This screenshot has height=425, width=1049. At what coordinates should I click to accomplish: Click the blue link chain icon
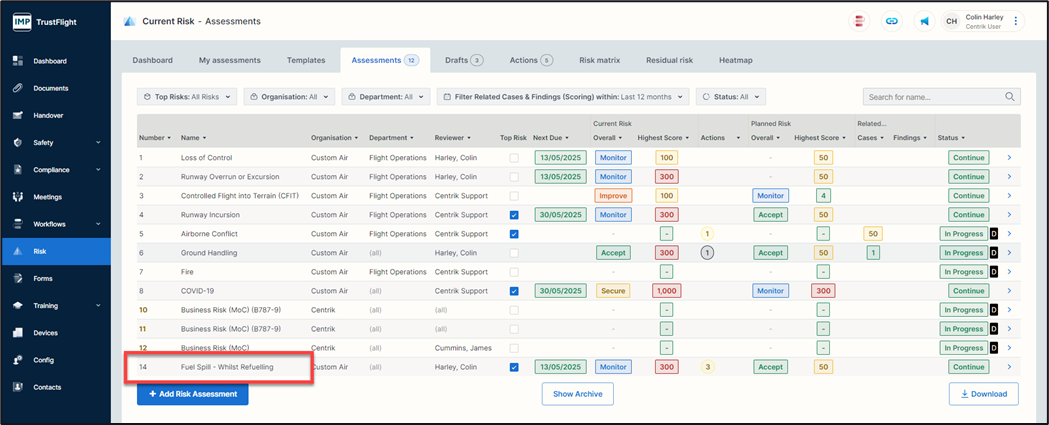point(891,21)
